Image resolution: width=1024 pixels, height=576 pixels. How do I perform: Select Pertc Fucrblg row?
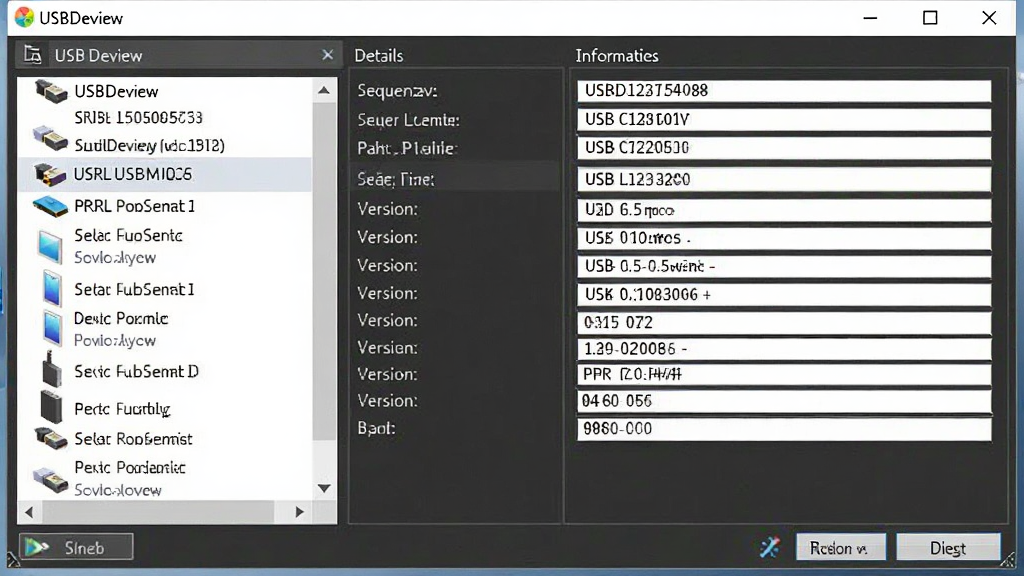165,409
